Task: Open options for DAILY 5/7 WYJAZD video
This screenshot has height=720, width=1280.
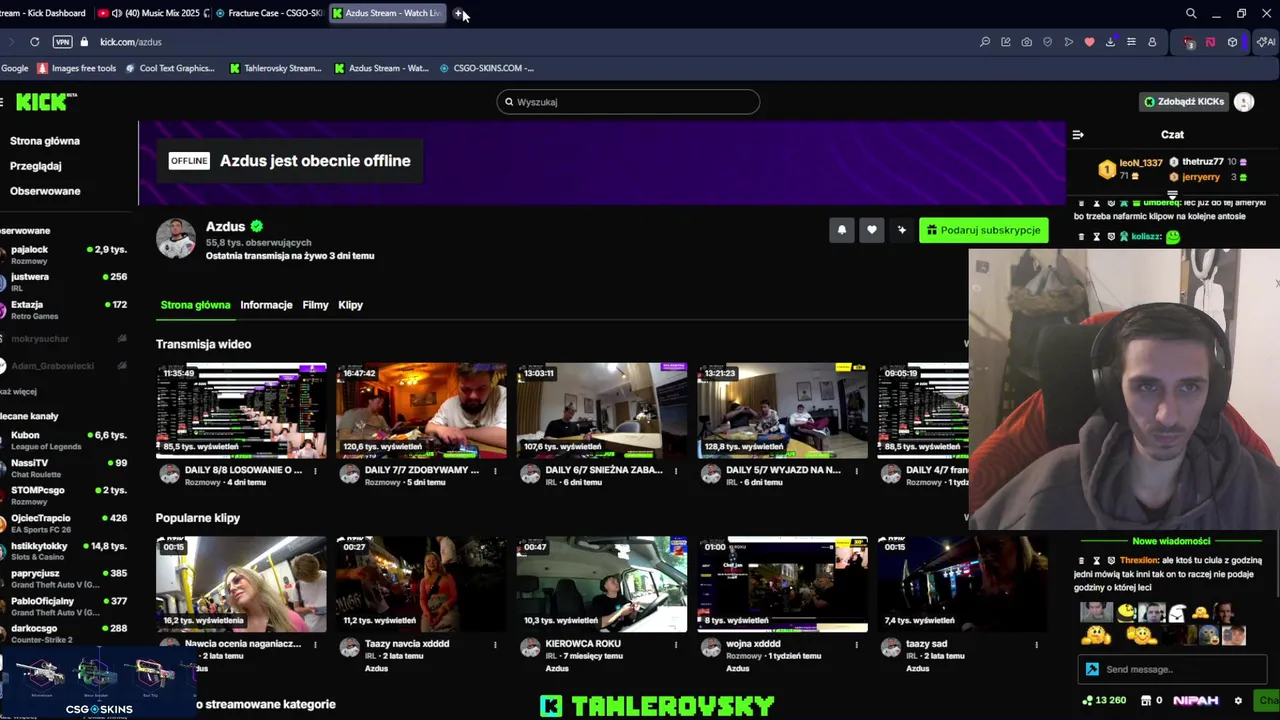Action: [856, 471]
